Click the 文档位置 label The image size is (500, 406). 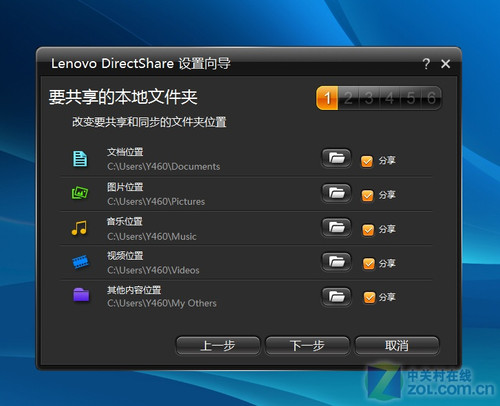[x=125, y=152]
